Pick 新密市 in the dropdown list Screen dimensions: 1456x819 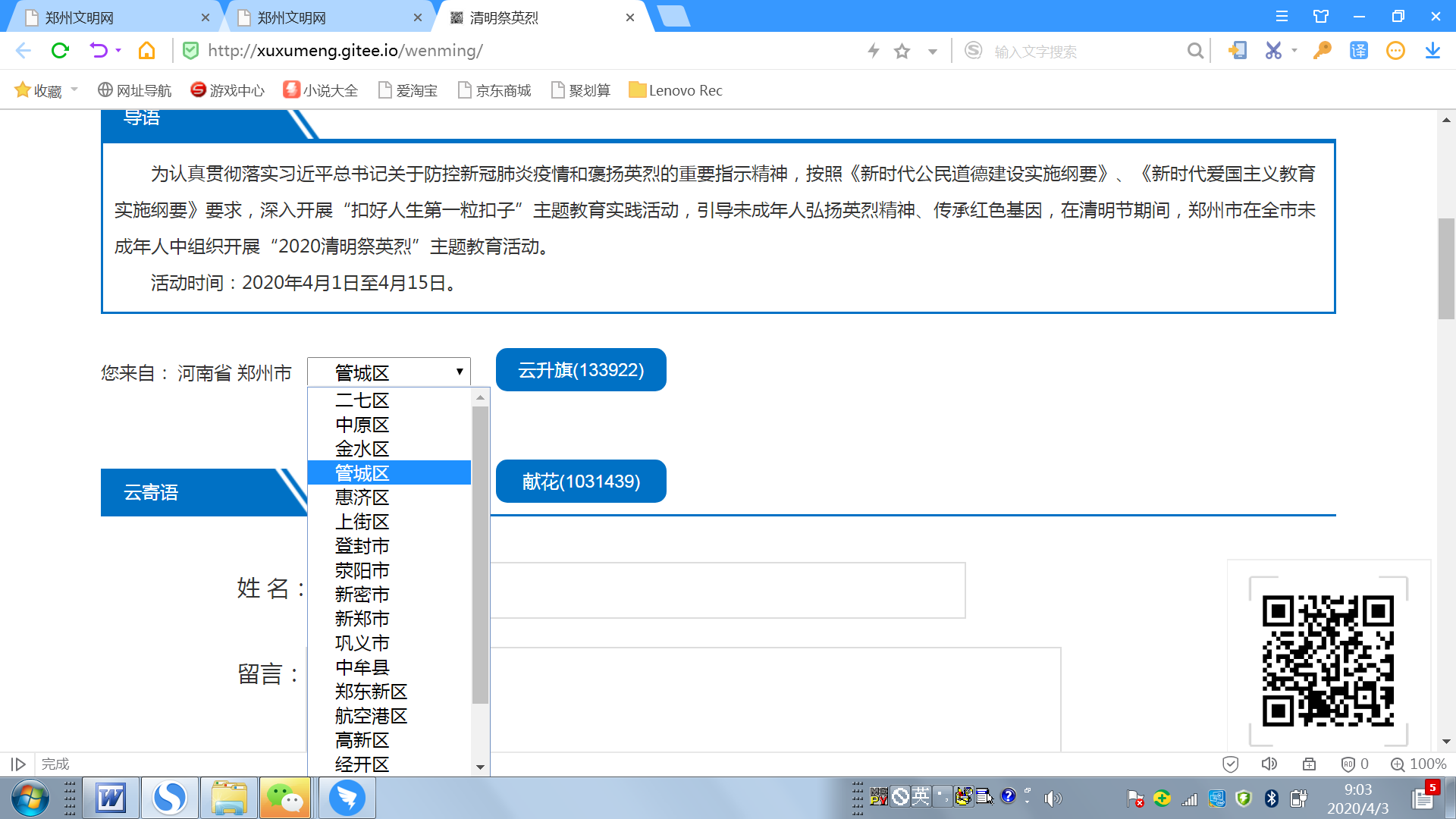click(389, 595)
